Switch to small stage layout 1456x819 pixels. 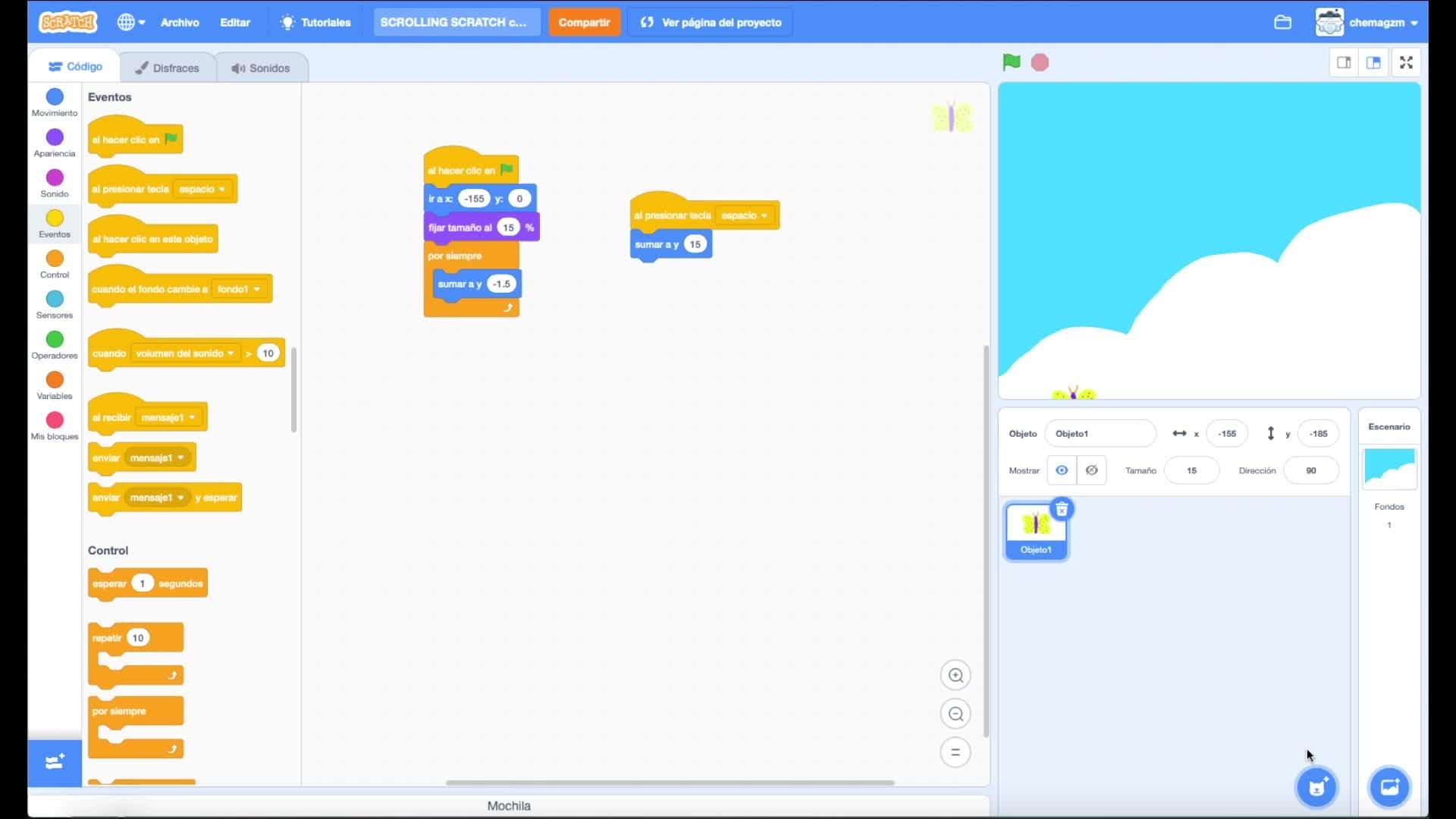pyautogui.click(x=1344, y=63)
